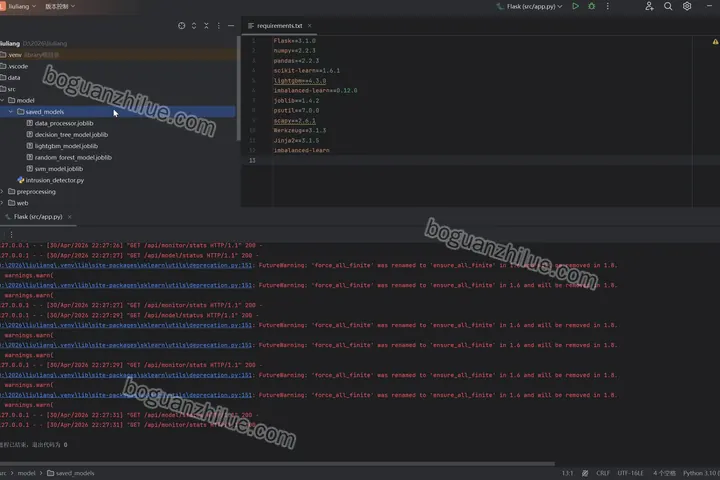
Task: Click the saved_models breadcrumb in the navigation bar
Action: tap(71, 473)
